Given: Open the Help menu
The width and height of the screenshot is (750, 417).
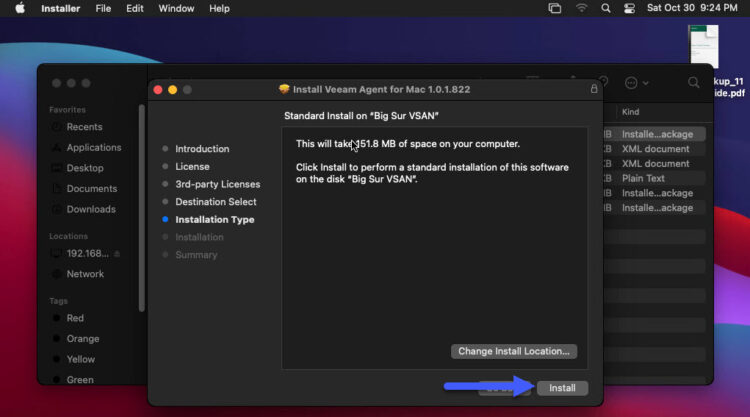Looking at the screenshot, I should pos(219,9).
